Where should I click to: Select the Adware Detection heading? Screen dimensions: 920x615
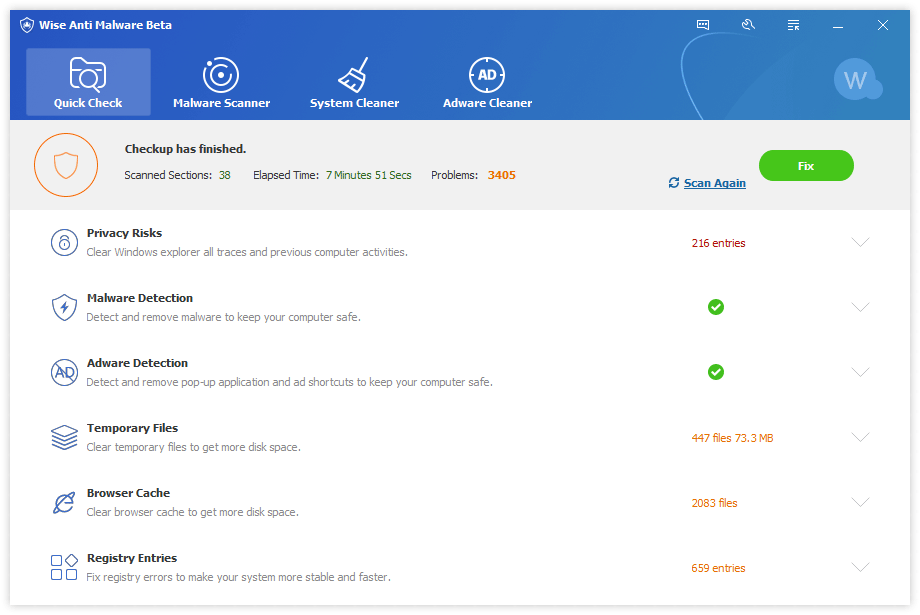click(137, 363)
